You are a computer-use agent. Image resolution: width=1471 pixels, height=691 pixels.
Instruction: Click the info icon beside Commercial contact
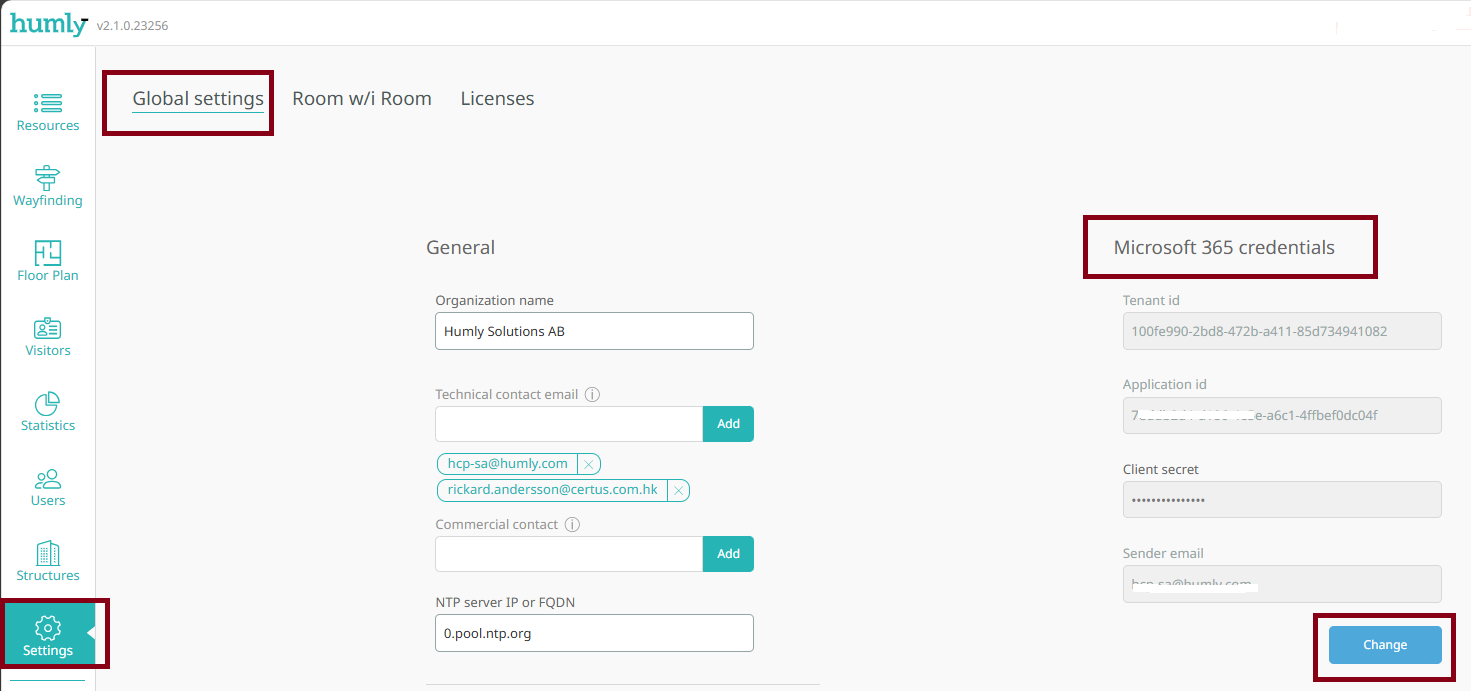click(572, 525)
